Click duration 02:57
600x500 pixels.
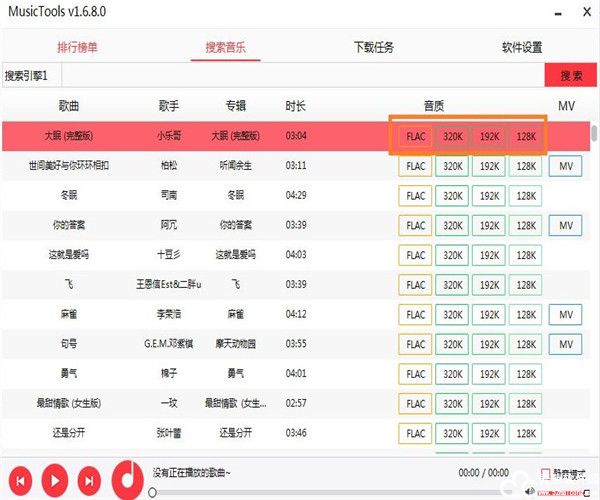(x=296, y=403)
